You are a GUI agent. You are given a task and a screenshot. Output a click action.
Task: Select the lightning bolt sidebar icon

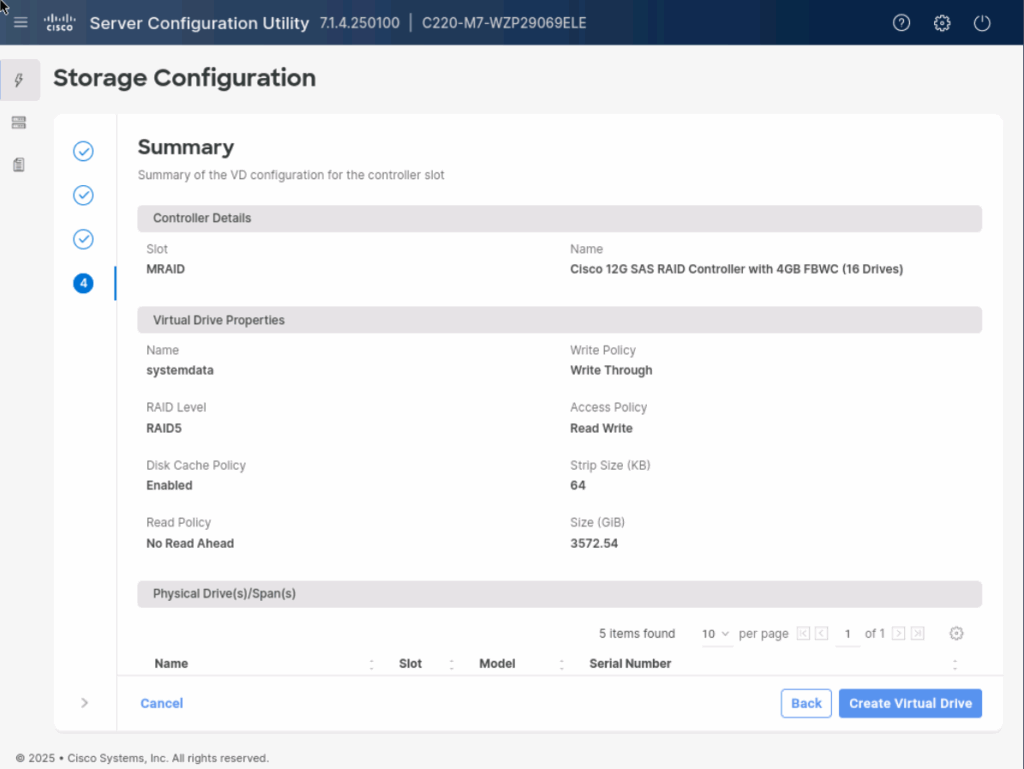tap(19, 80)
